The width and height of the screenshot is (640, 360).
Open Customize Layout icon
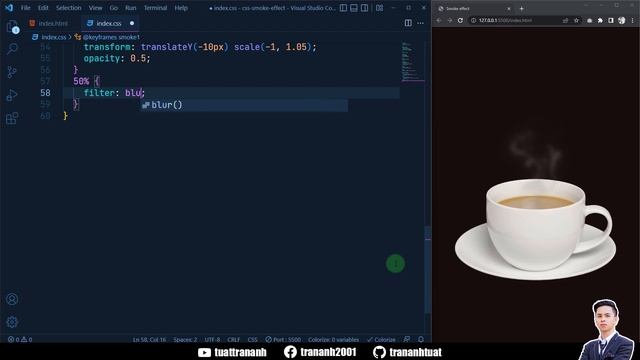pyautogui.click(x=380, y=8)
